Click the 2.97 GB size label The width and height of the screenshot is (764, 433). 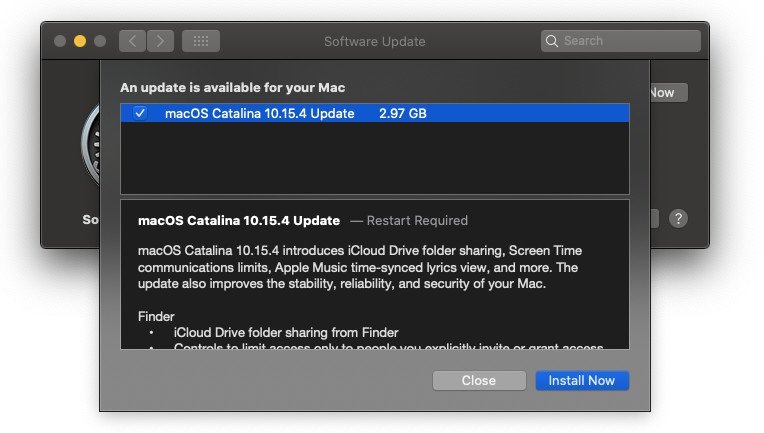402,113
